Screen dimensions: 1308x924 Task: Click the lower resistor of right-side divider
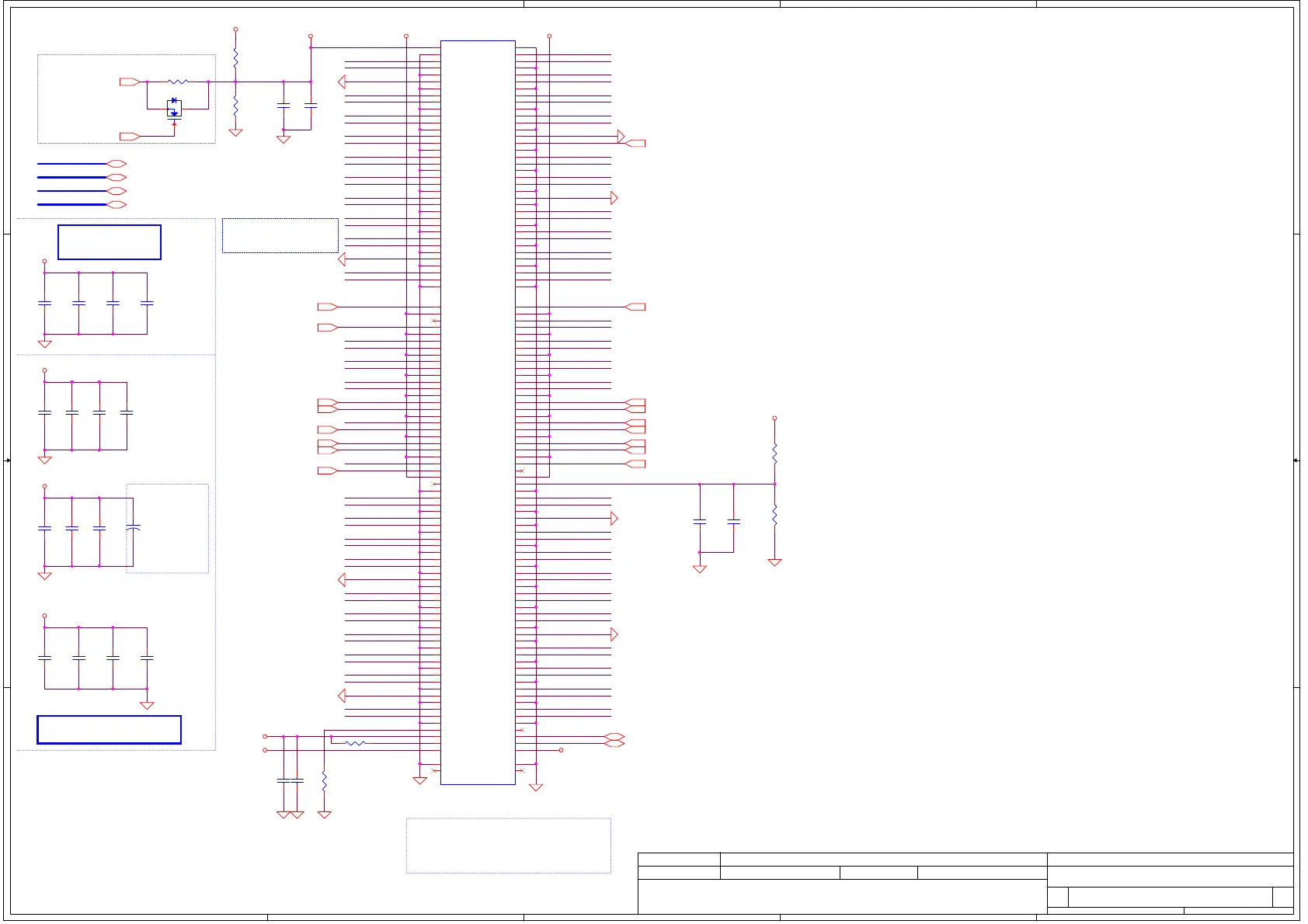[x=774, y=514]
